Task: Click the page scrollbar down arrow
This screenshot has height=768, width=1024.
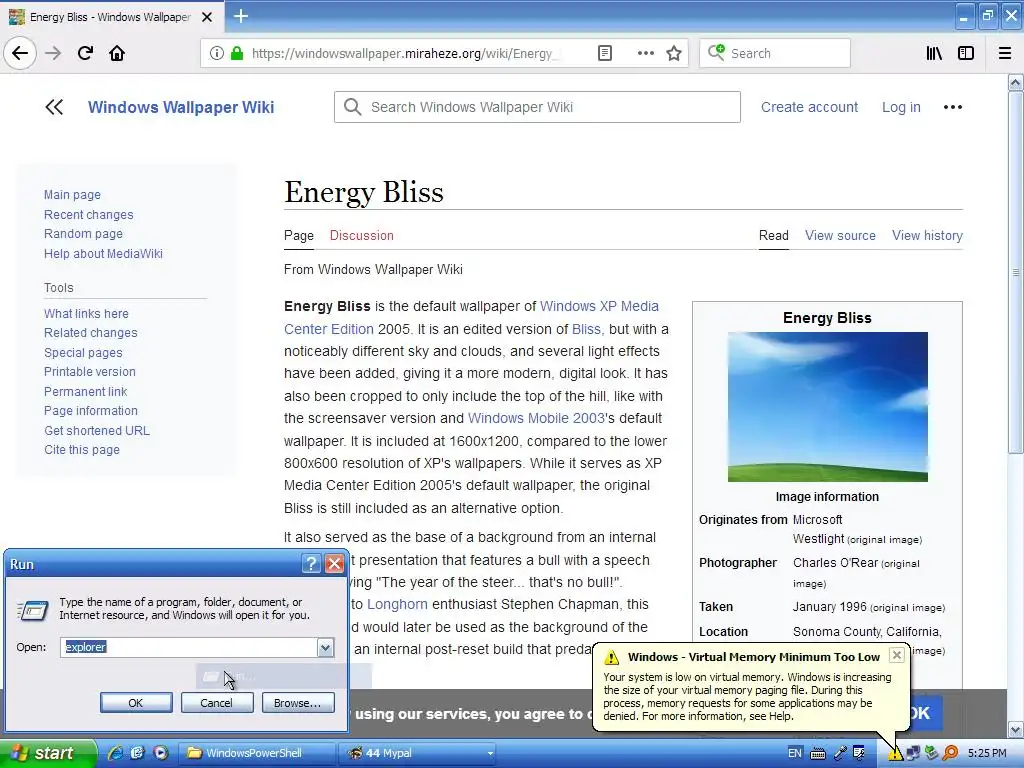Action: click(x=1016, y=729)
